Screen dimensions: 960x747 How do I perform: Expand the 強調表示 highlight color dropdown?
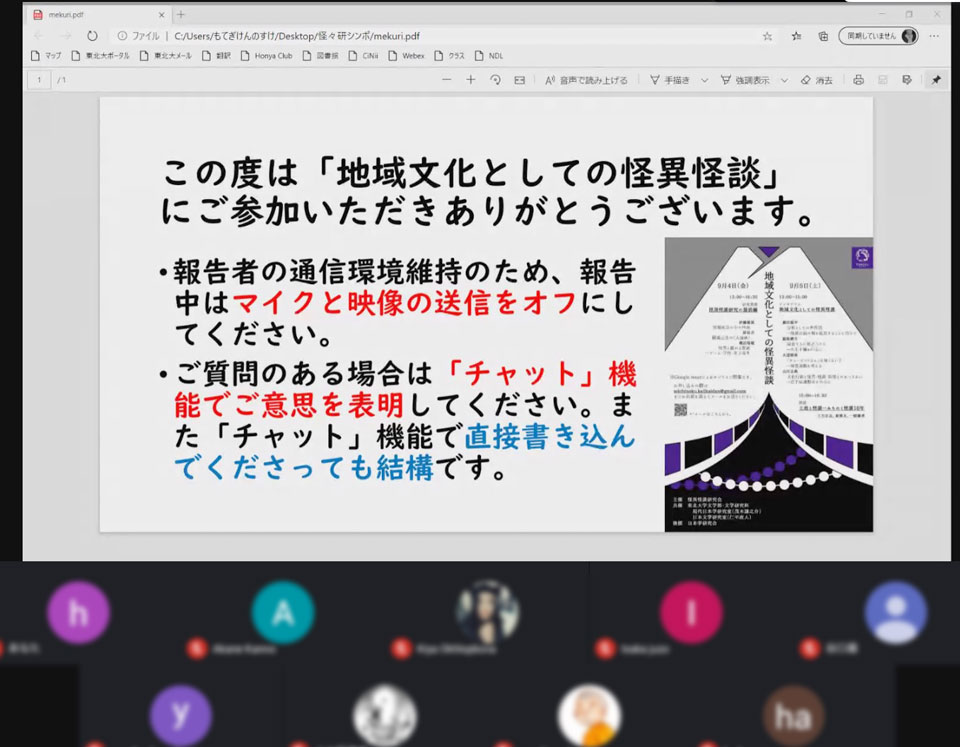(x=784, y=80)
